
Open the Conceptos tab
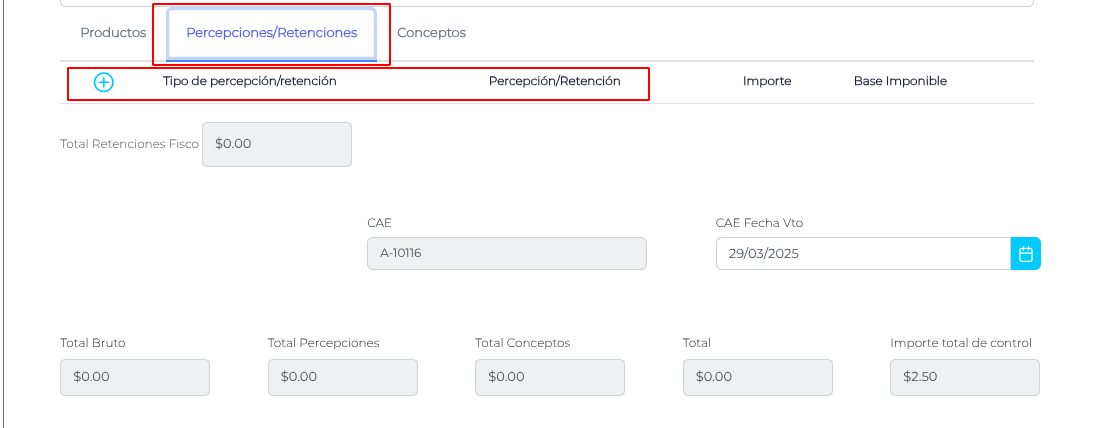[431, 33]
